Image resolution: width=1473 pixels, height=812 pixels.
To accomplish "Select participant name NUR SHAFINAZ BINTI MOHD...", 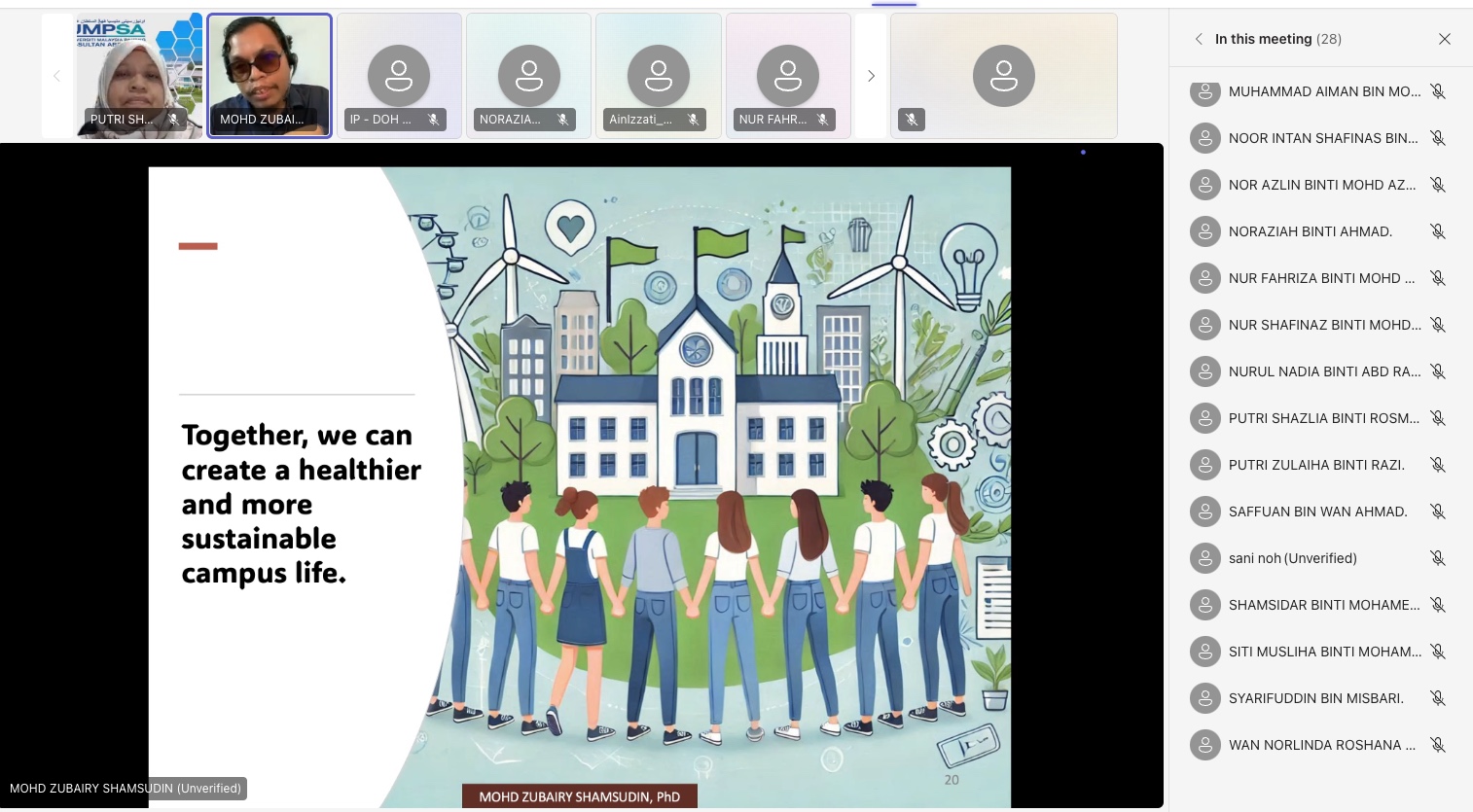I will pyautogui.click(x=1325, y=325).
